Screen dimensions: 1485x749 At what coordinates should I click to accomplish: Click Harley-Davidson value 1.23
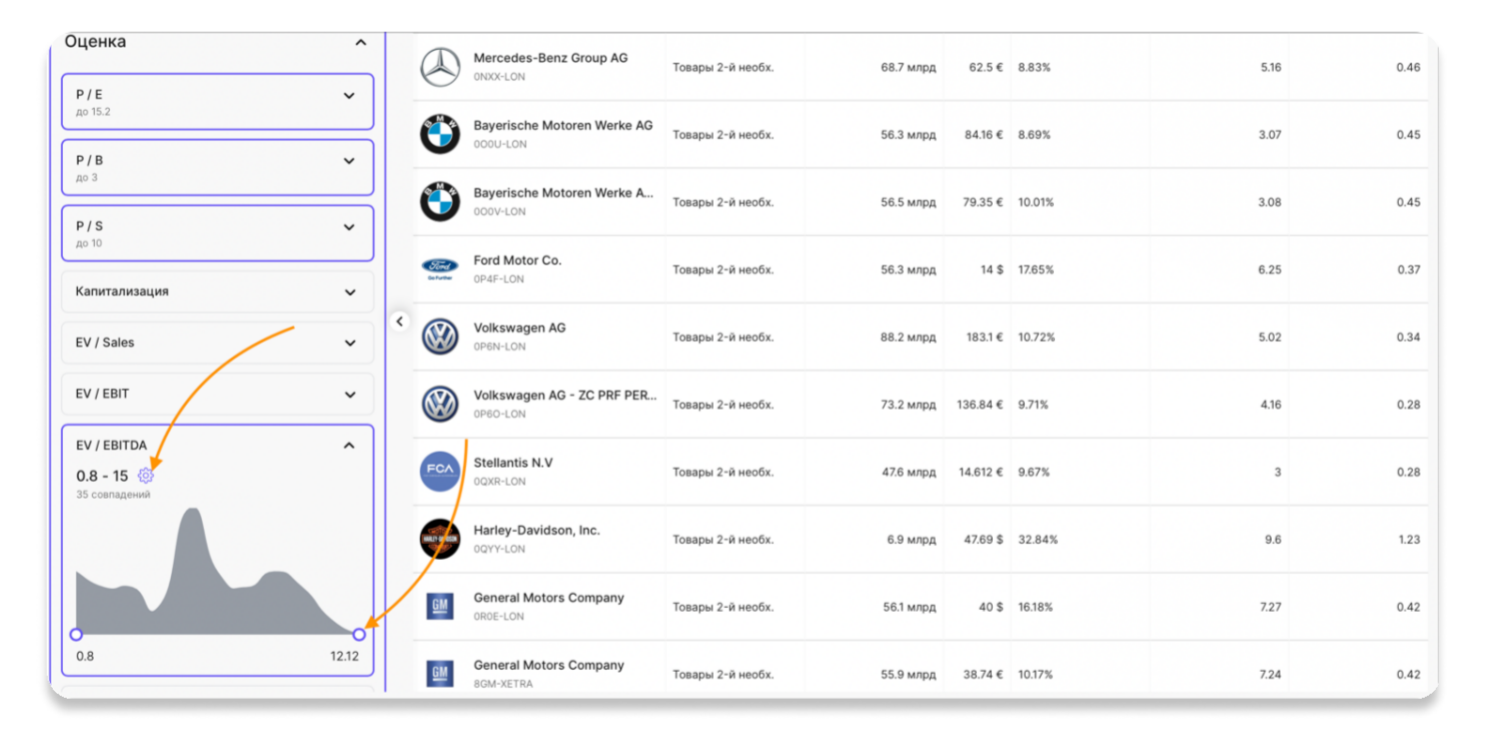pos(1408,539)
